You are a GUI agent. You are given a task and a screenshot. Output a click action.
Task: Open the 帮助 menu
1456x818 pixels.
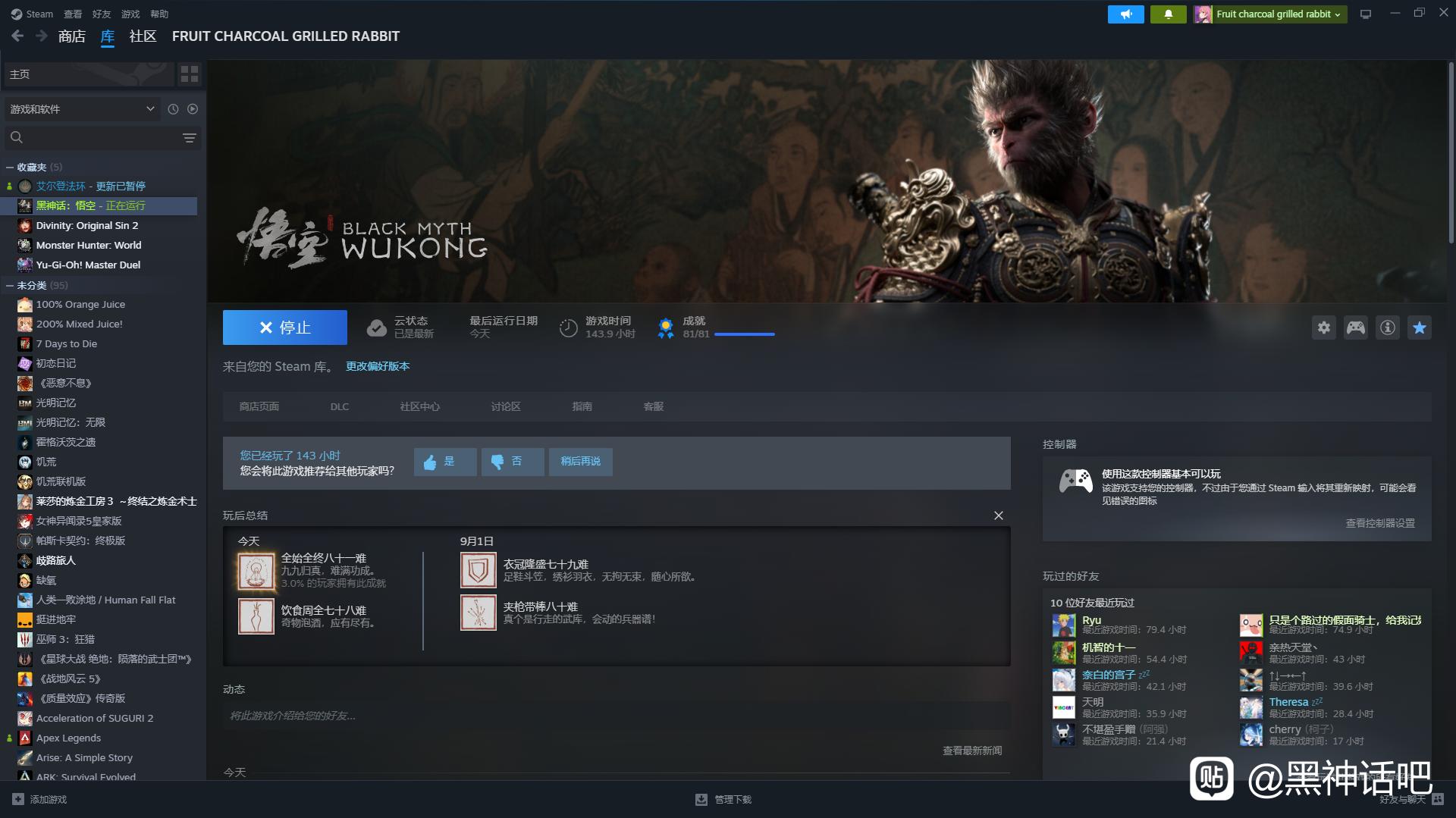[x=159, y=14]
